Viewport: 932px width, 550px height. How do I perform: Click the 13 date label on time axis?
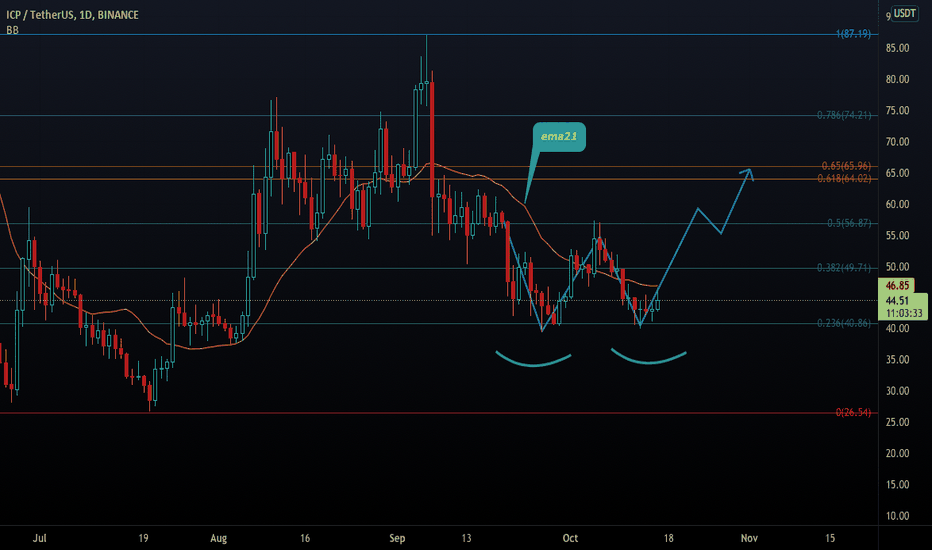[466, 538]
